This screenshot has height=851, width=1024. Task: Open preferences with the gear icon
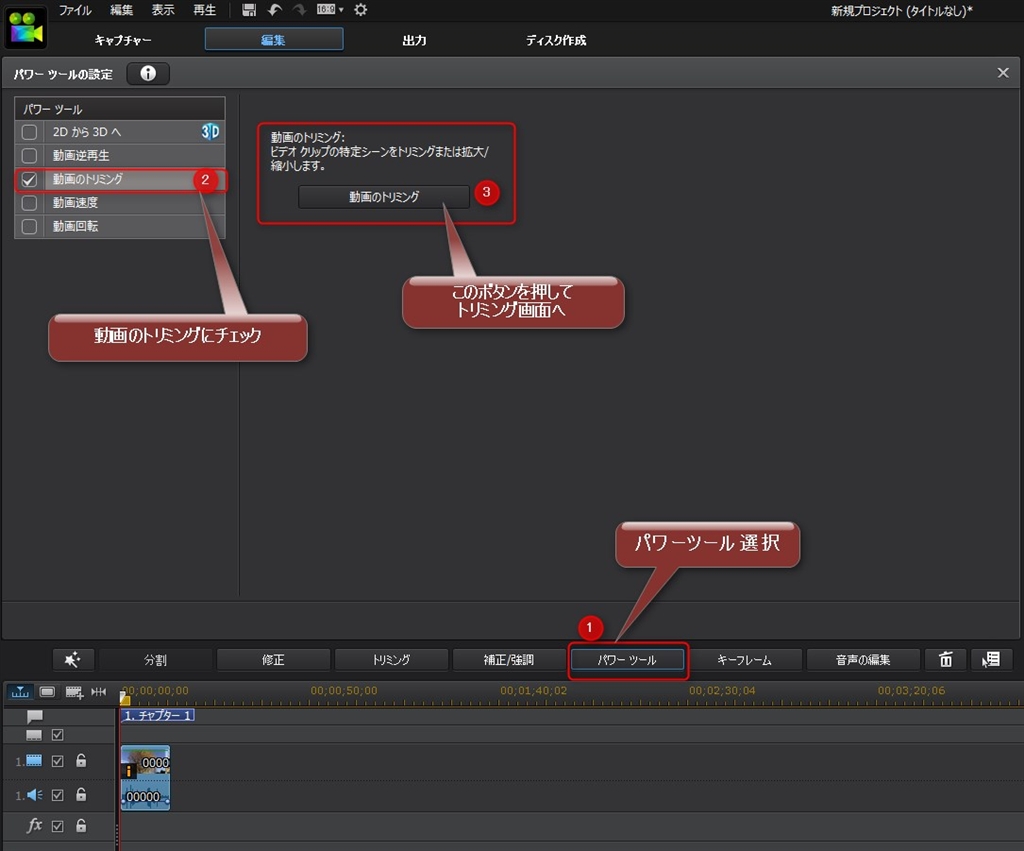(361, 10)
